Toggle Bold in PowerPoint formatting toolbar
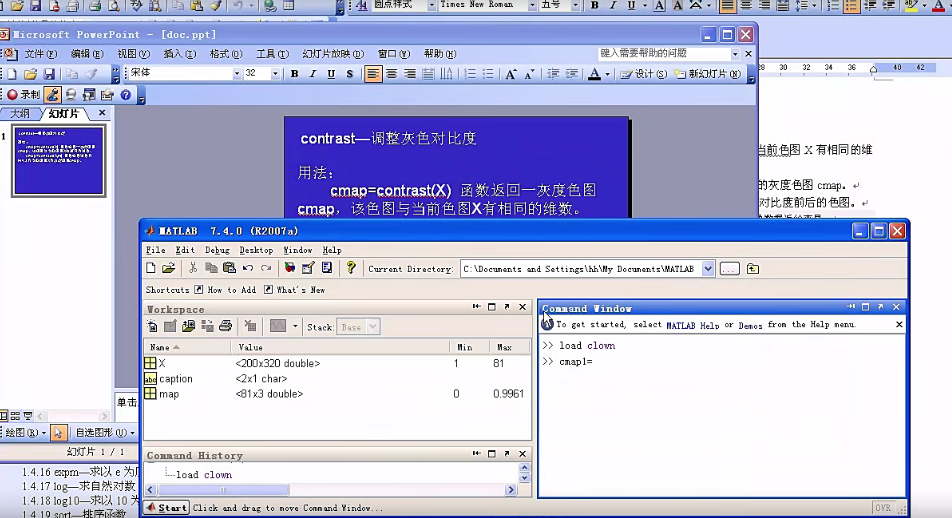Viewport: 952px width, 518px height. click(294, 74)
